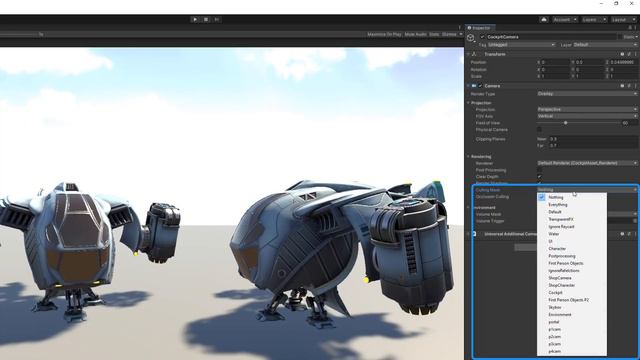This screenshot has width=640, height=360.
Task: Click the Position Z field
Action: click(624, 62)
